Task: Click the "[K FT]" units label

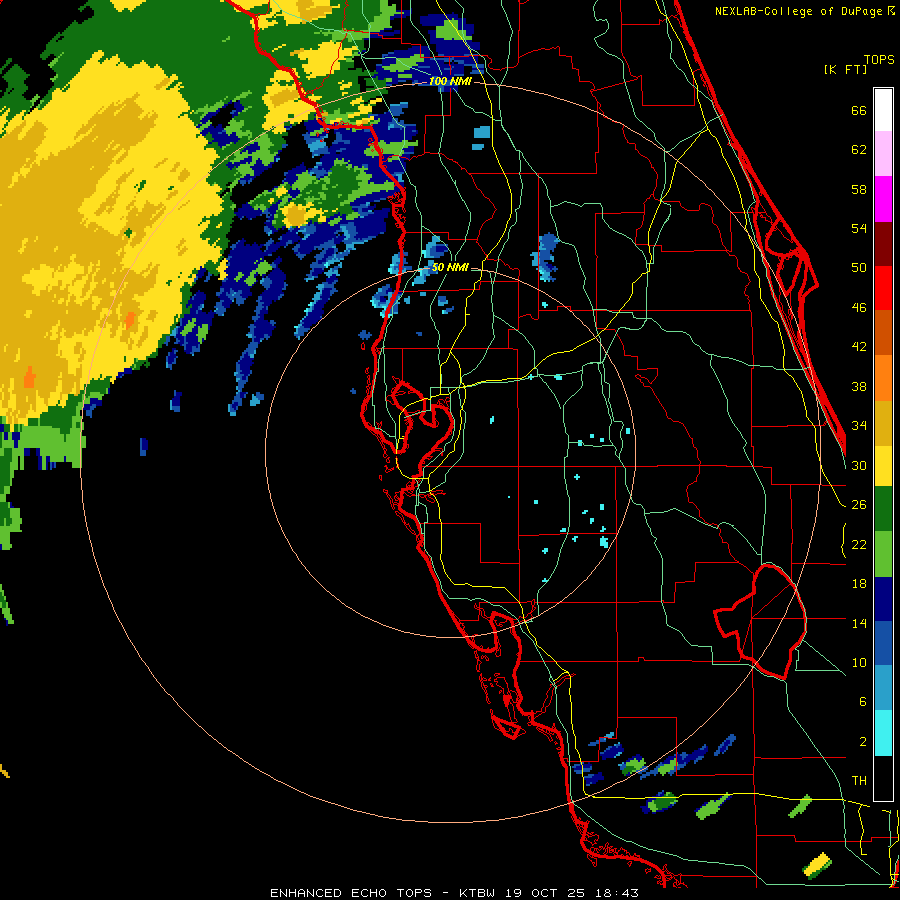Action: coord(845,69)
